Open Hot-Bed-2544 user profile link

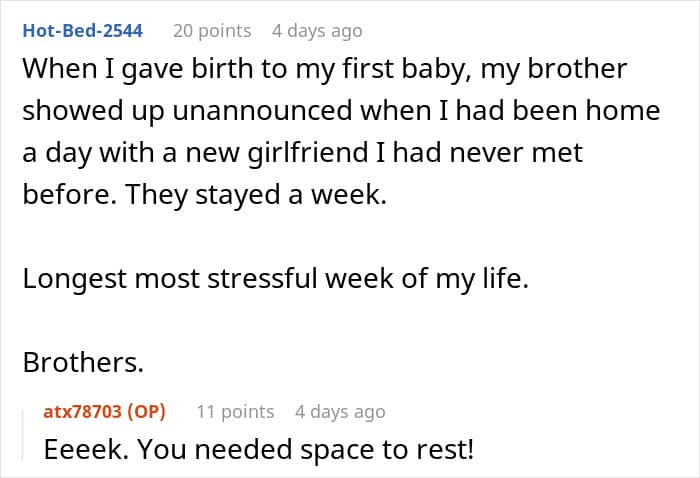coord(83,31)
